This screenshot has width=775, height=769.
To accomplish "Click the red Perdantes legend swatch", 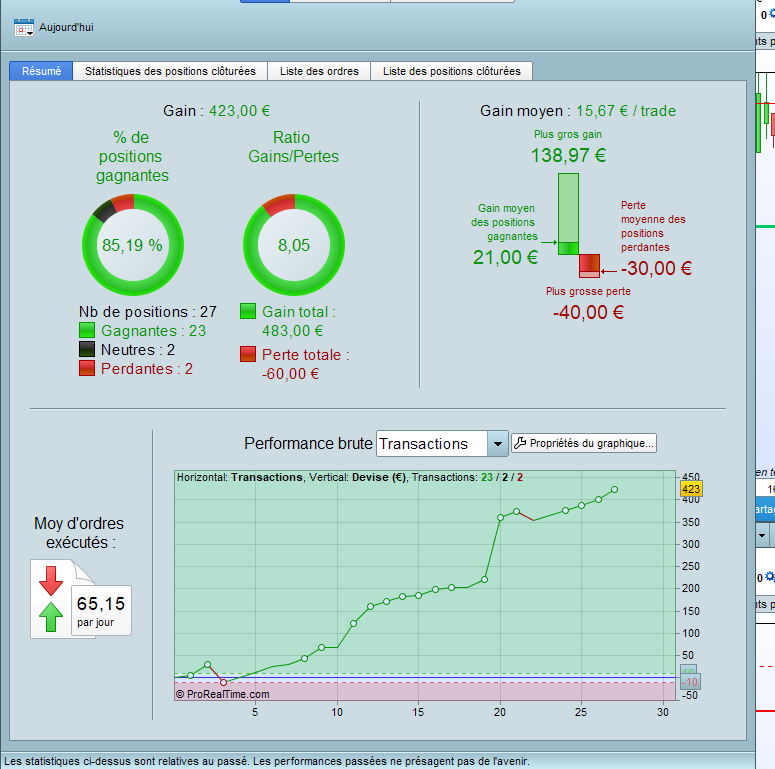I will coord(87,368).
